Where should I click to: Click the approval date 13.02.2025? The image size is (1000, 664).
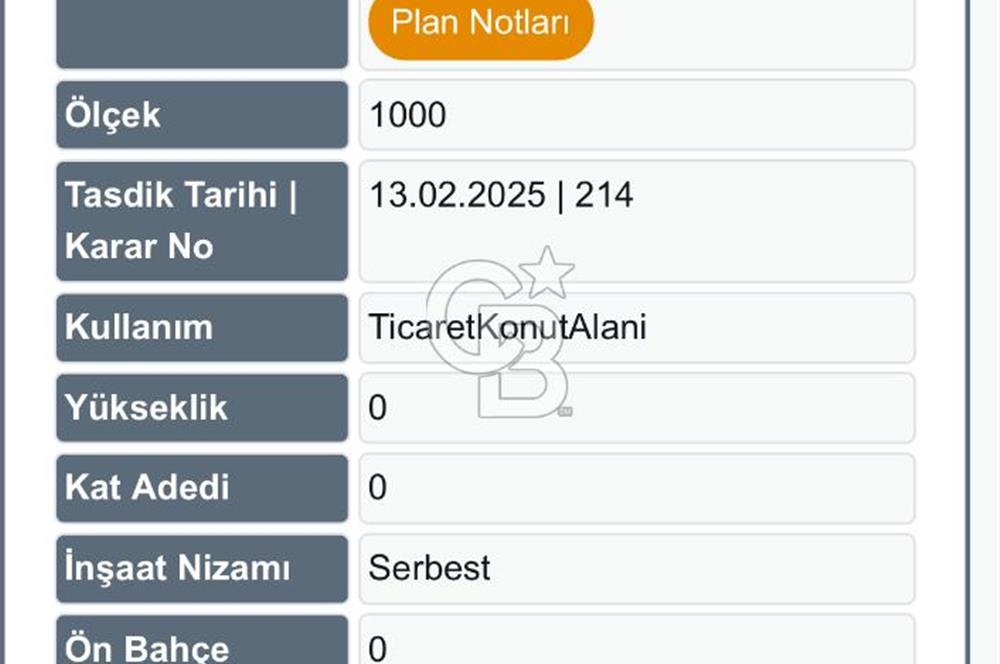(x=455, y=195)
